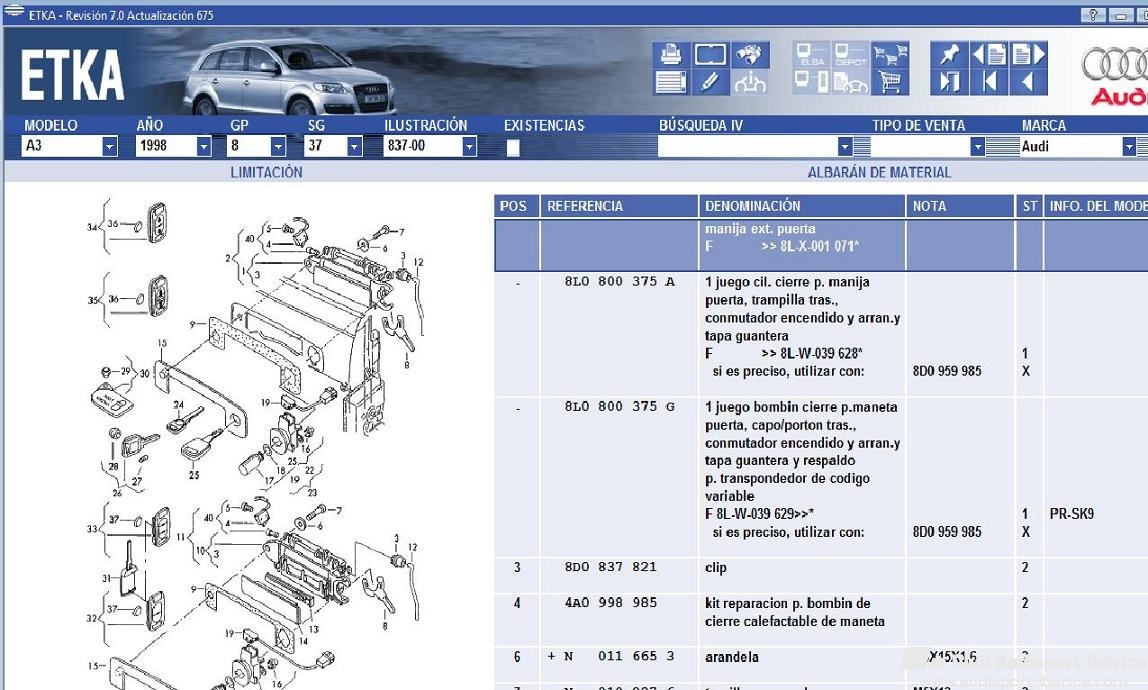Open the binoculars search tool
1148x690 pixels.
click(x=750, y=55)
